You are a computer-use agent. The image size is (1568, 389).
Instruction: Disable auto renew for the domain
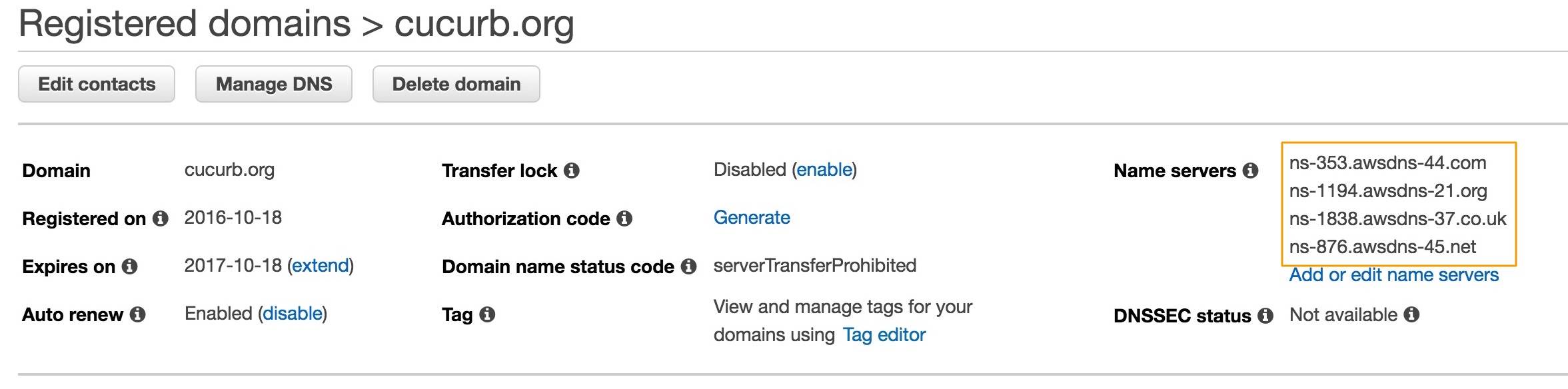click(x=293, y=314)
